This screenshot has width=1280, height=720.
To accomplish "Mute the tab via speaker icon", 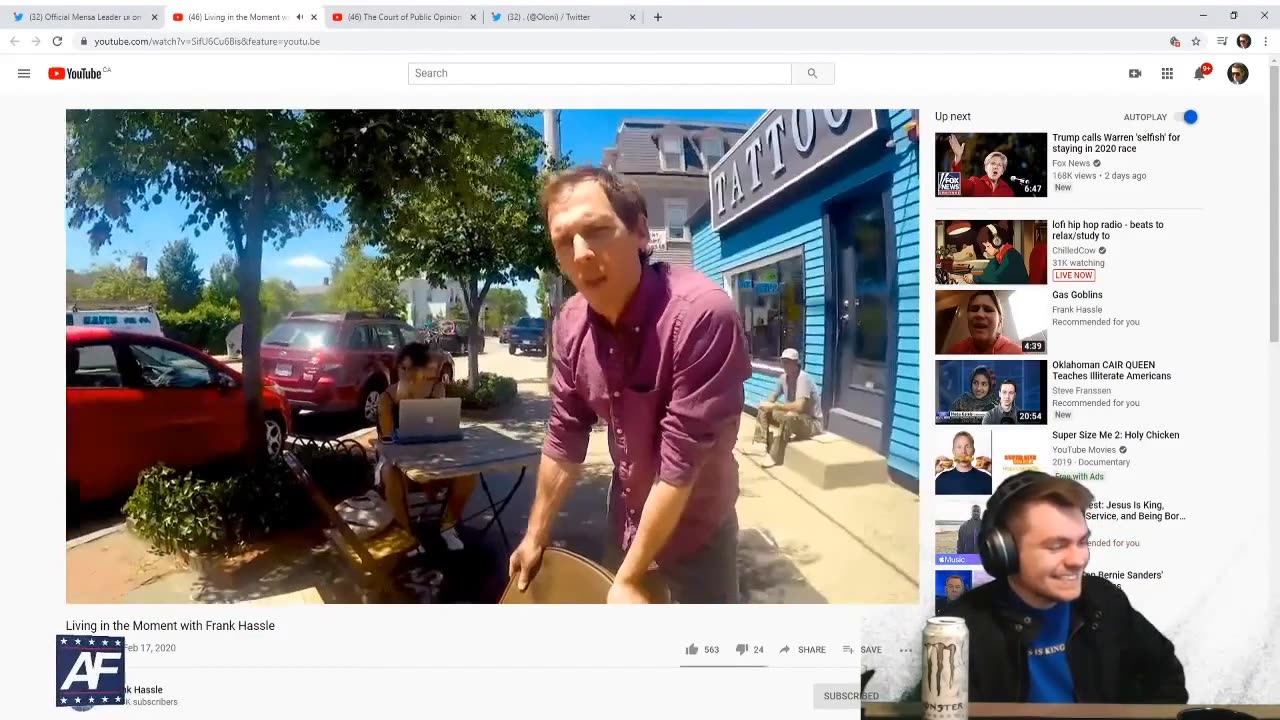I will coord(299,17).
